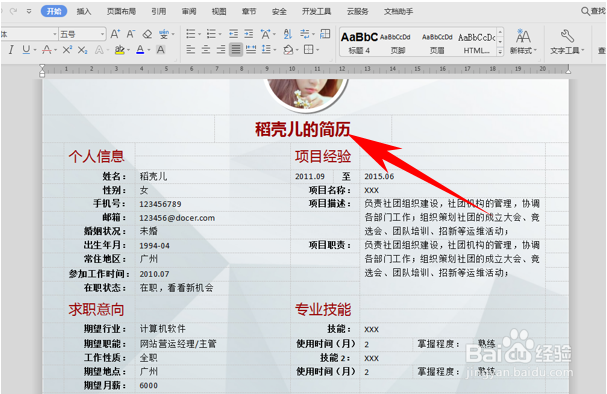Toggle subscript formatting
The width and height of the screenshot is (607, 394).
tap(82, 50)
